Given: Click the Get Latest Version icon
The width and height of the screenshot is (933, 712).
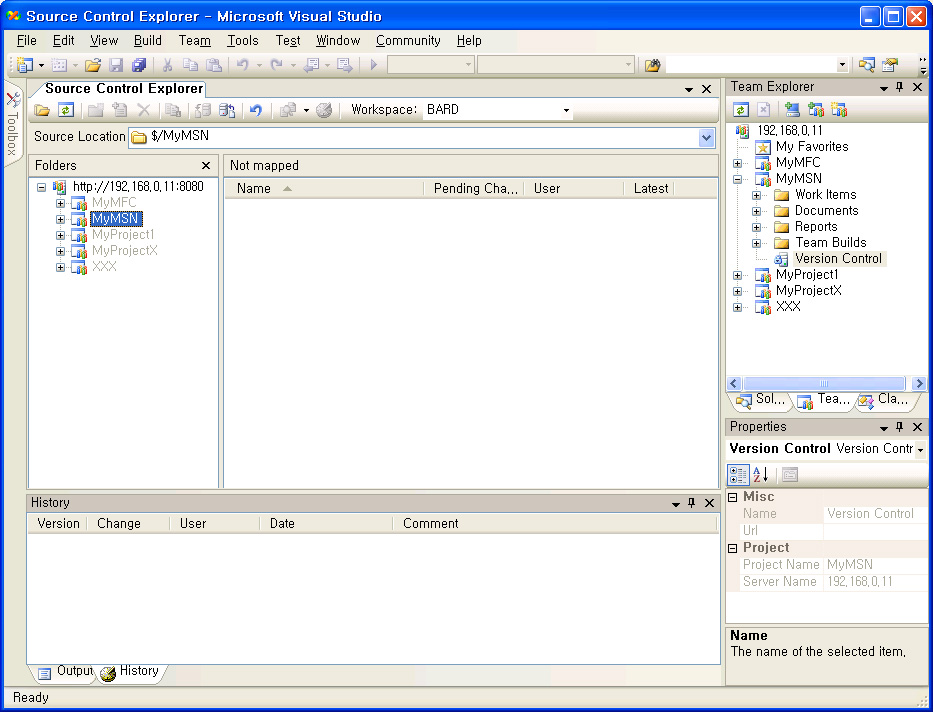Looking at the screenshot, I should coord(173,110).
